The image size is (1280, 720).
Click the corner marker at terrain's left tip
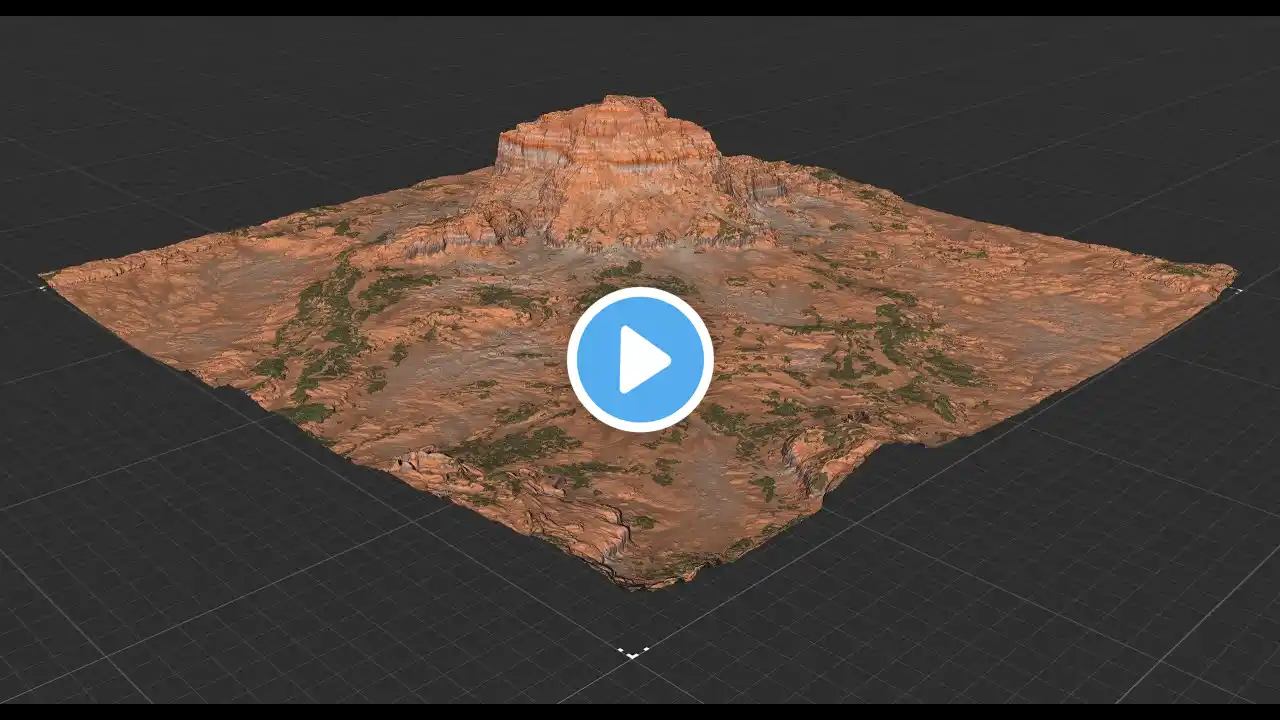click(42, 287)
